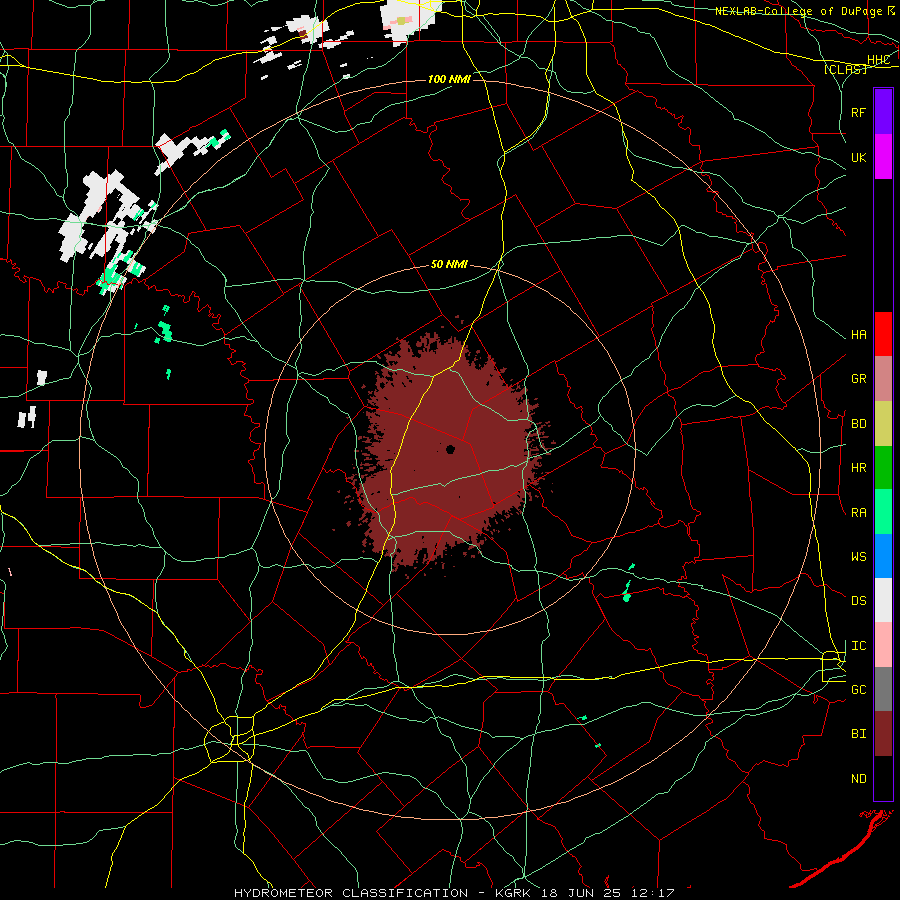Click the magenta UK color swatch
900x900 pixels.
pos(883,157)
